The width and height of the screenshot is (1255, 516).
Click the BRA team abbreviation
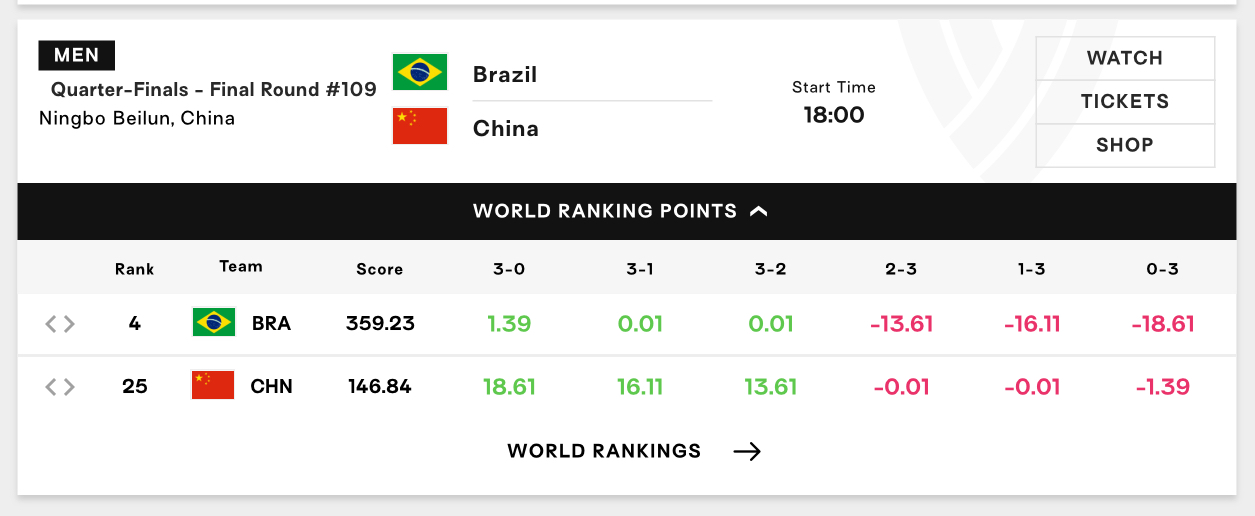(x=272, y=324)
